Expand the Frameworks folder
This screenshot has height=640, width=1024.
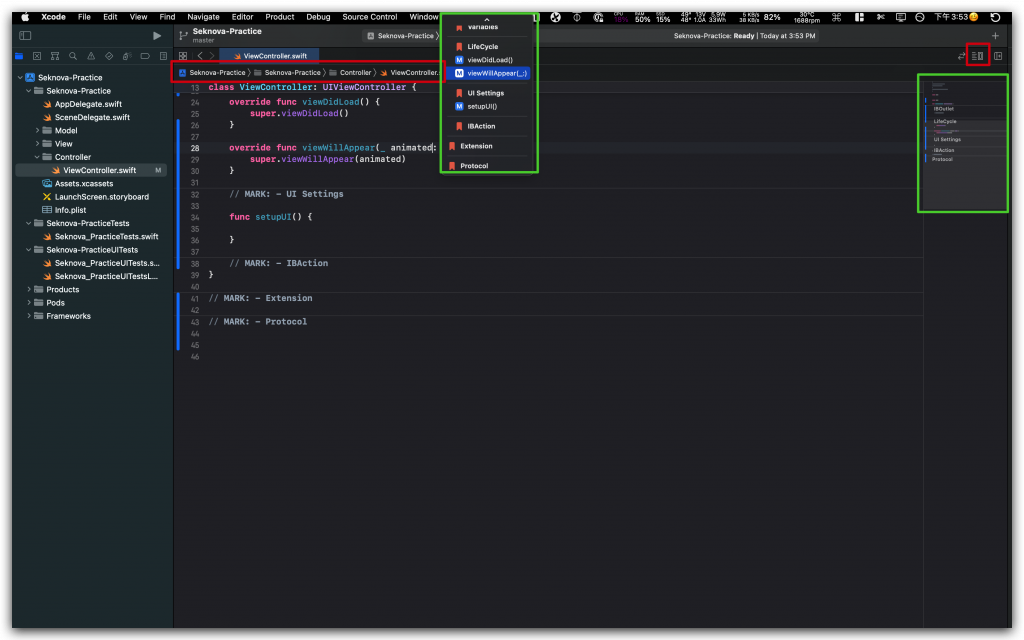coord(29,316)
